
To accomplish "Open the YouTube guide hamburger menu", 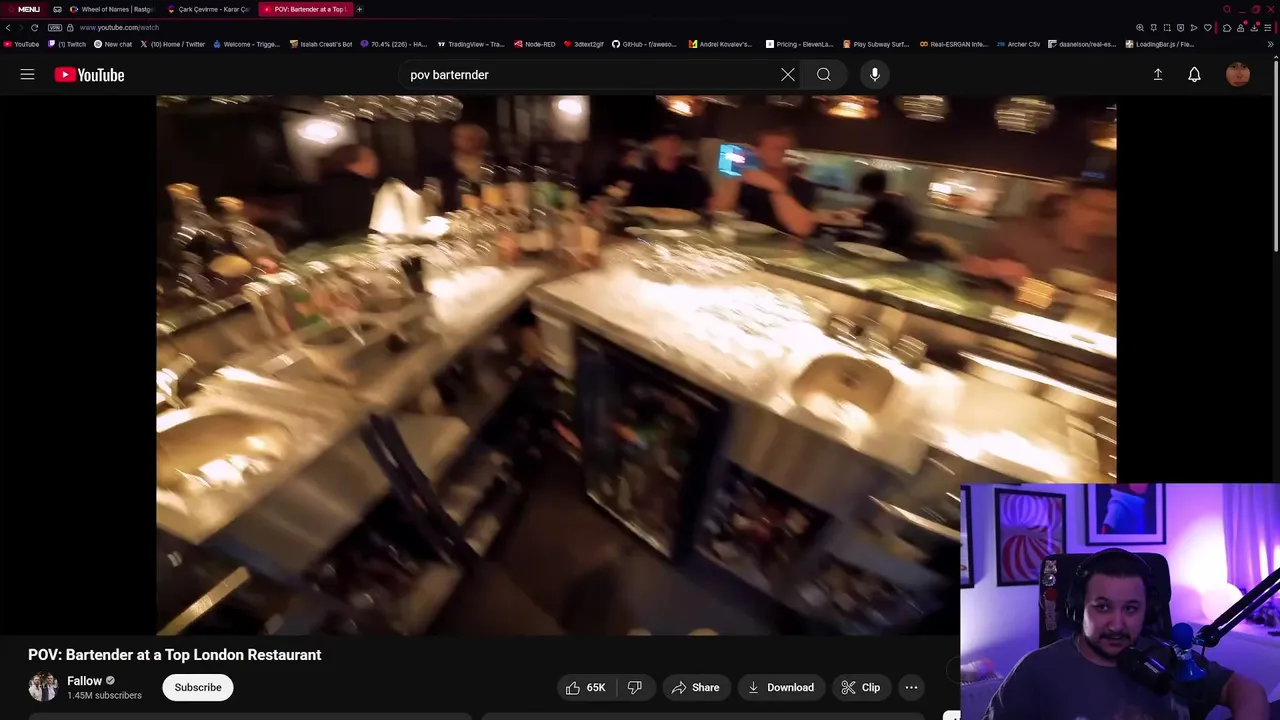I will [27, 75].
